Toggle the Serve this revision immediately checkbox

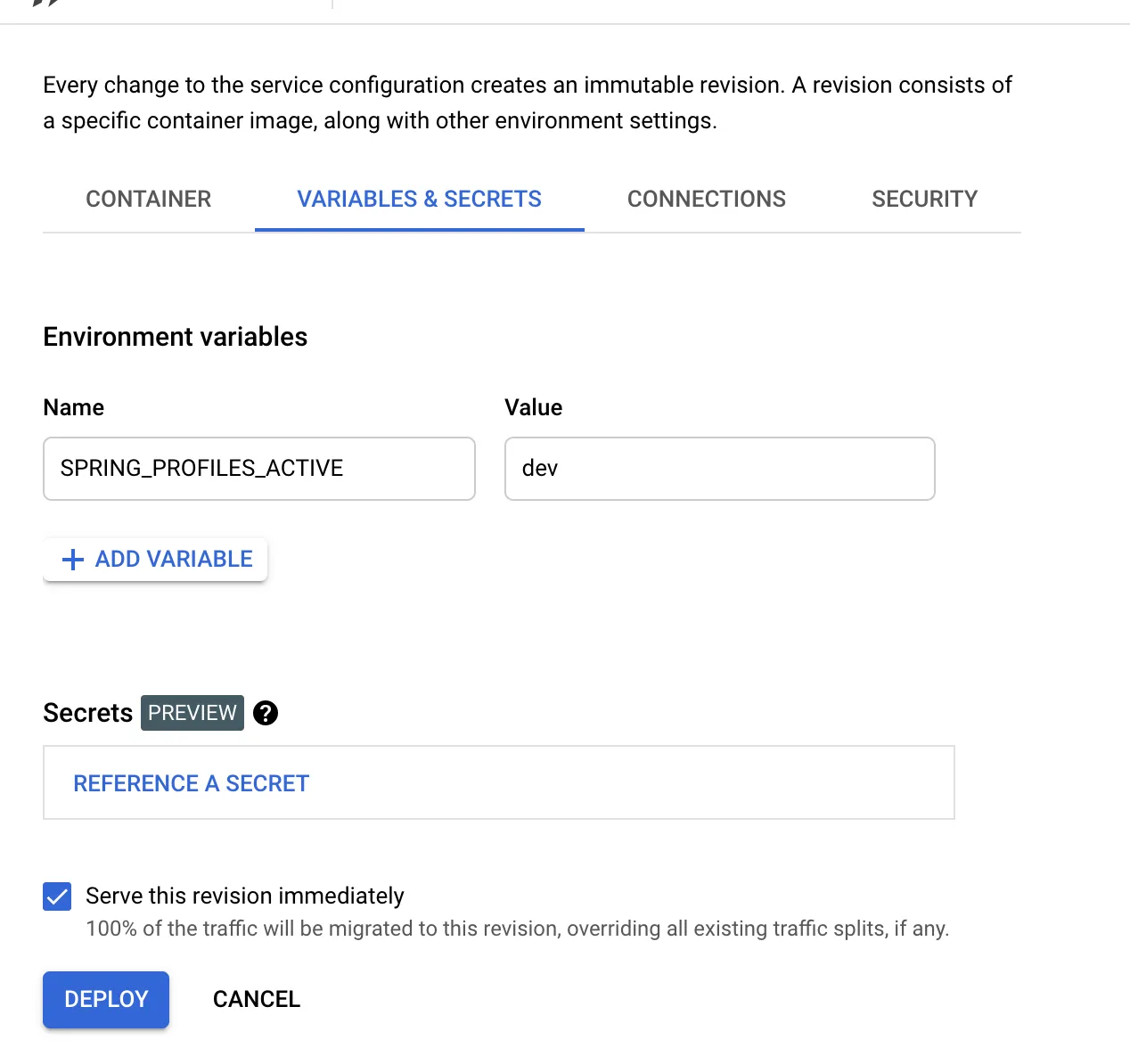click(x=57, y=896)
